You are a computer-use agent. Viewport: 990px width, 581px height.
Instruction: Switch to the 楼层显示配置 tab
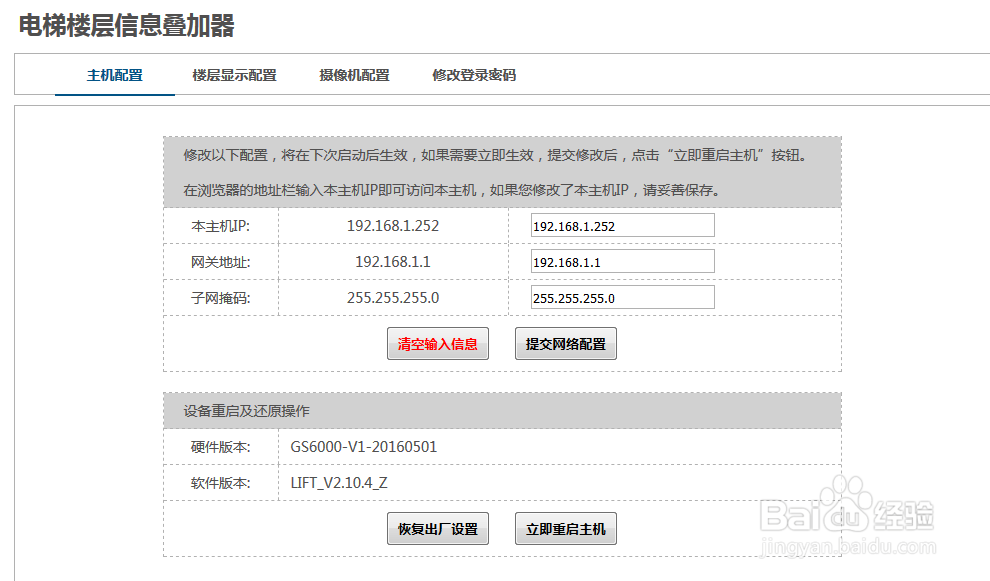tap(233, 74)
